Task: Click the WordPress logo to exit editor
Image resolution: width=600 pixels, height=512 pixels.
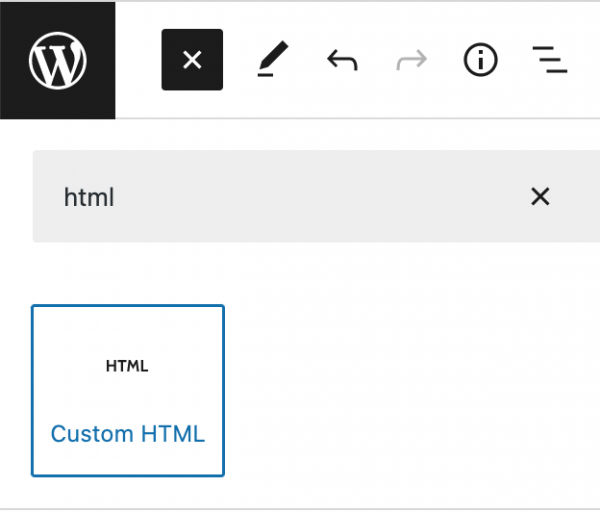Action: pyautogui.click(x=58, y=60)
